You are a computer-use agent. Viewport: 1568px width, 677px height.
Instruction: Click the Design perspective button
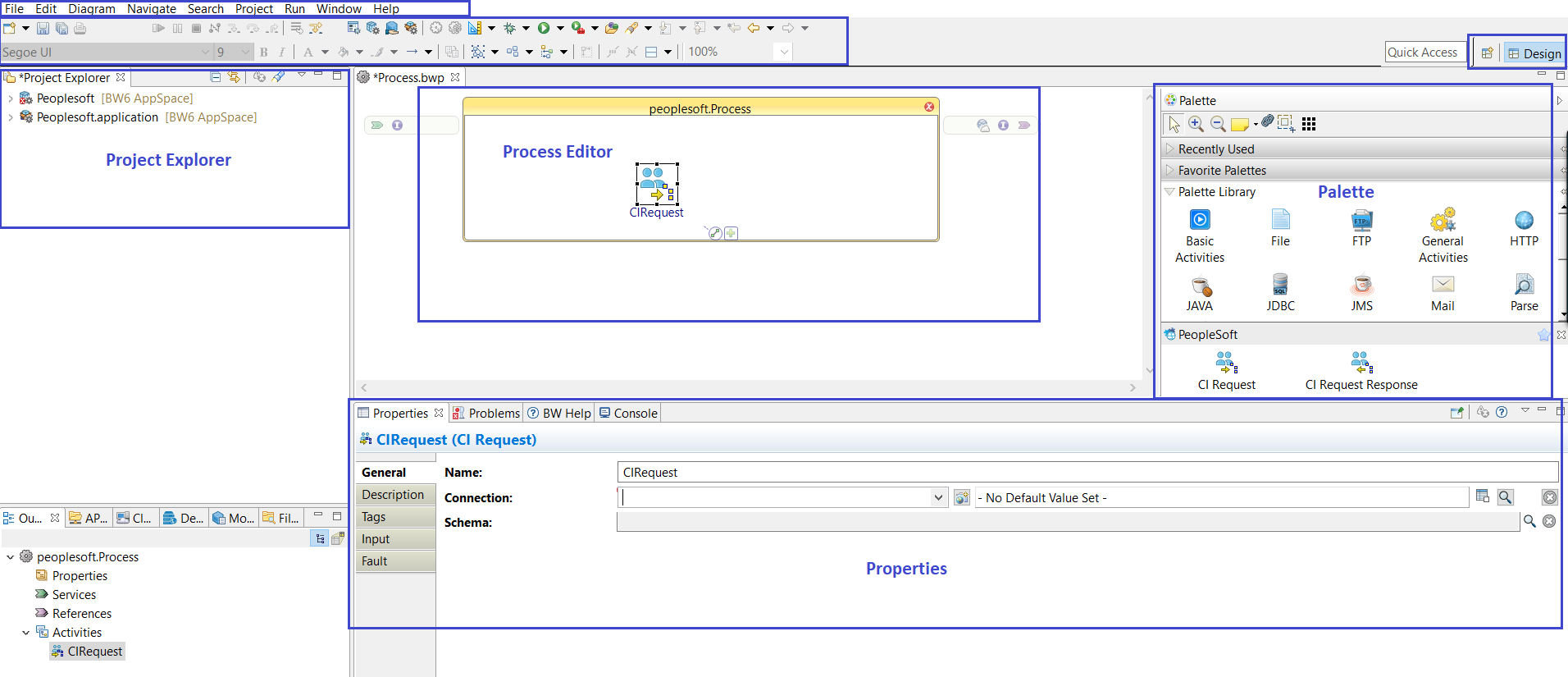tap(1534, 53)
